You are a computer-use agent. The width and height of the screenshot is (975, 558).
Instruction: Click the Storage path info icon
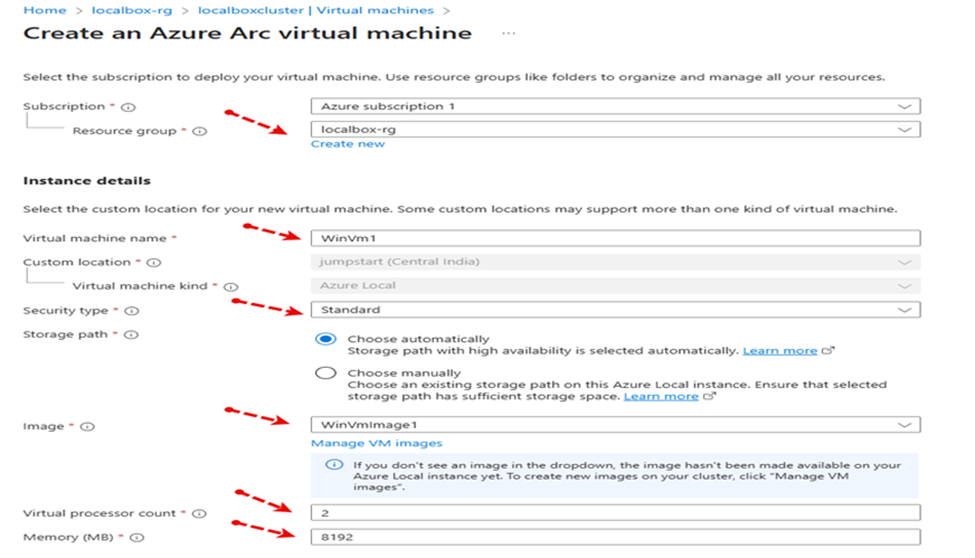pyautogui.click(x=131, y=335)
